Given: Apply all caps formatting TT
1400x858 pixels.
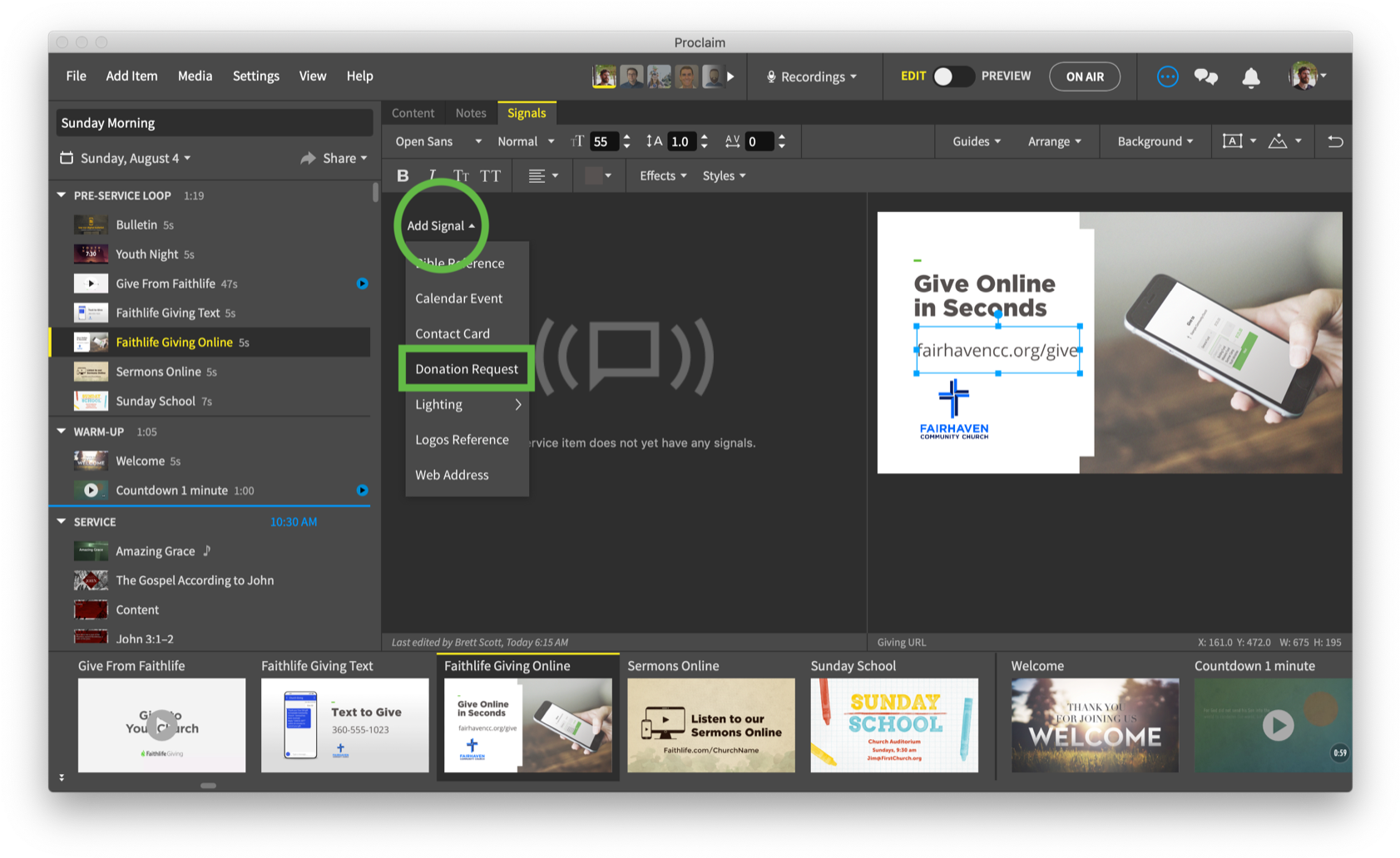Looking at the screenshot, I should point(490,175).
